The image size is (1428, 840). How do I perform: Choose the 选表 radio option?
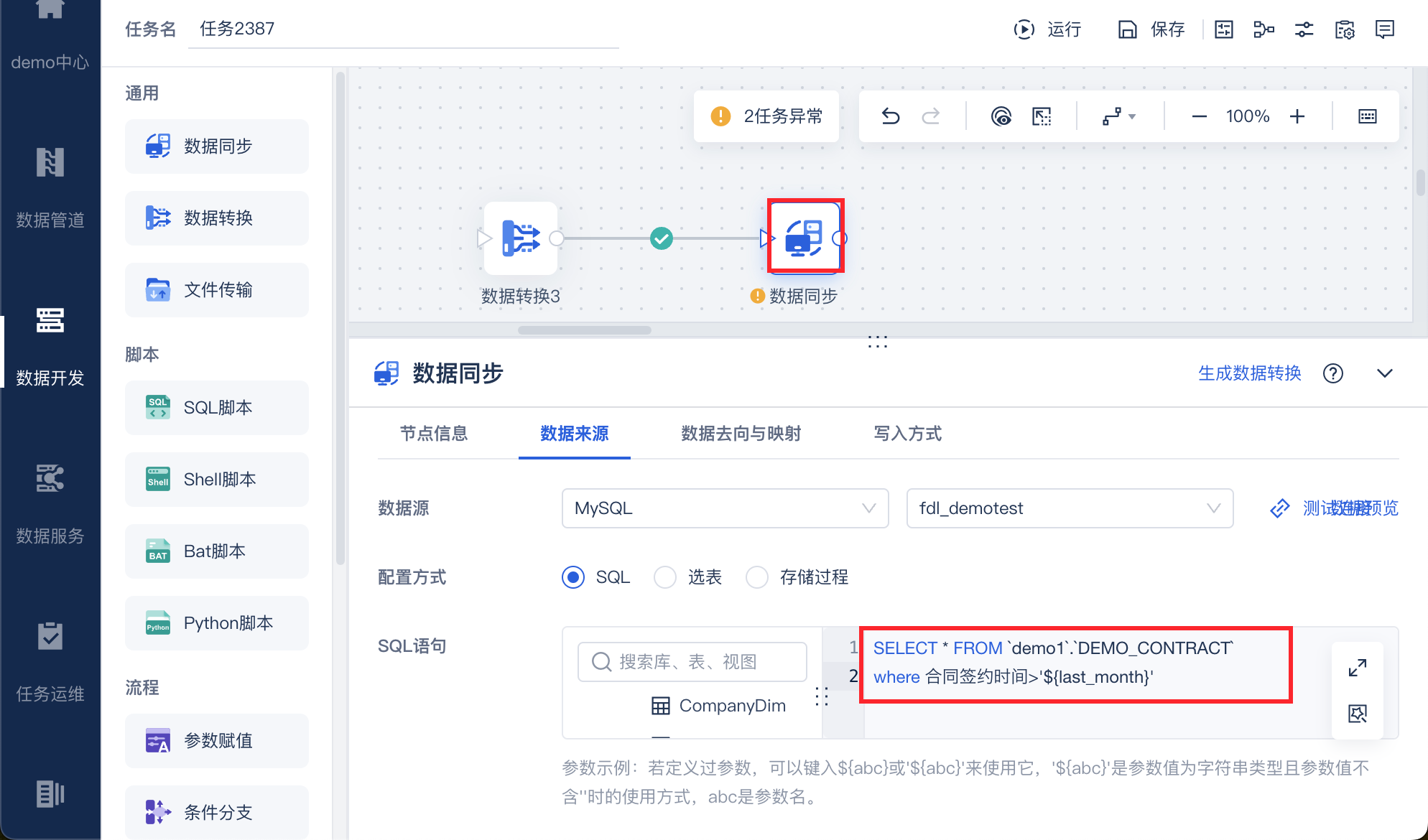coord(665,577)
